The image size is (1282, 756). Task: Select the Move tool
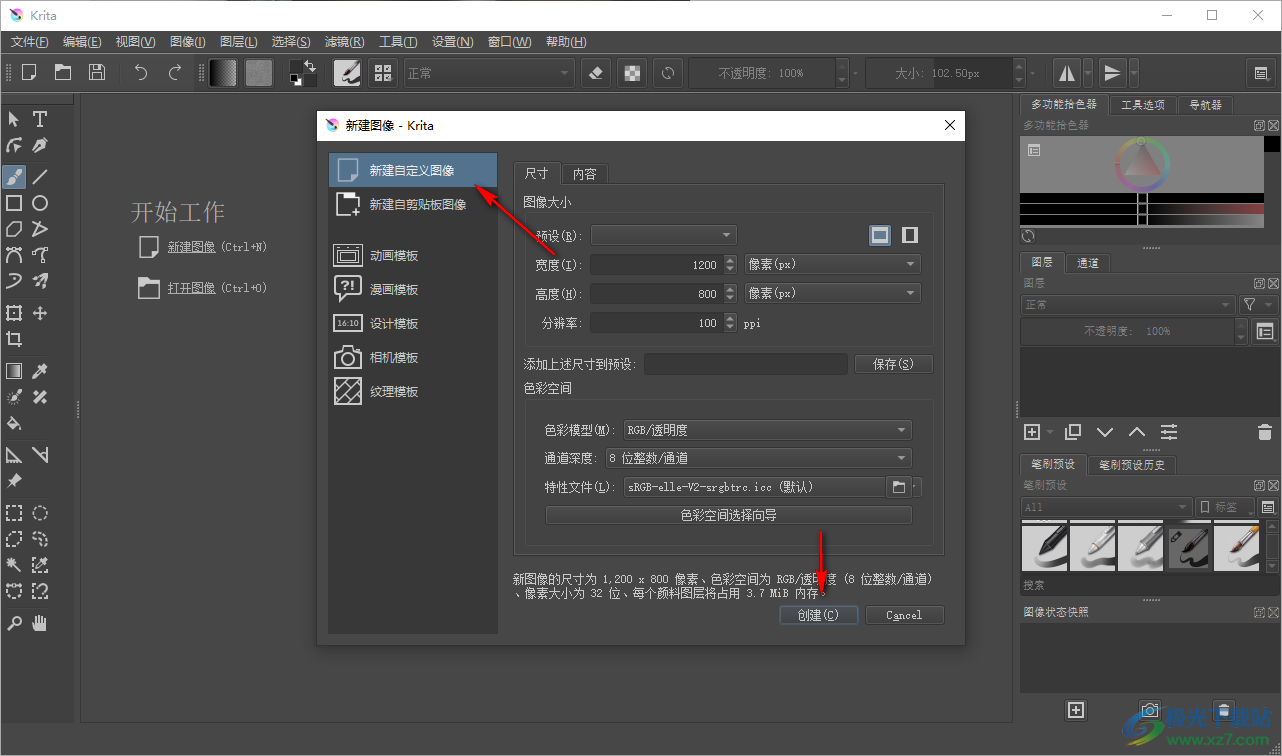[x=40, y=313]
